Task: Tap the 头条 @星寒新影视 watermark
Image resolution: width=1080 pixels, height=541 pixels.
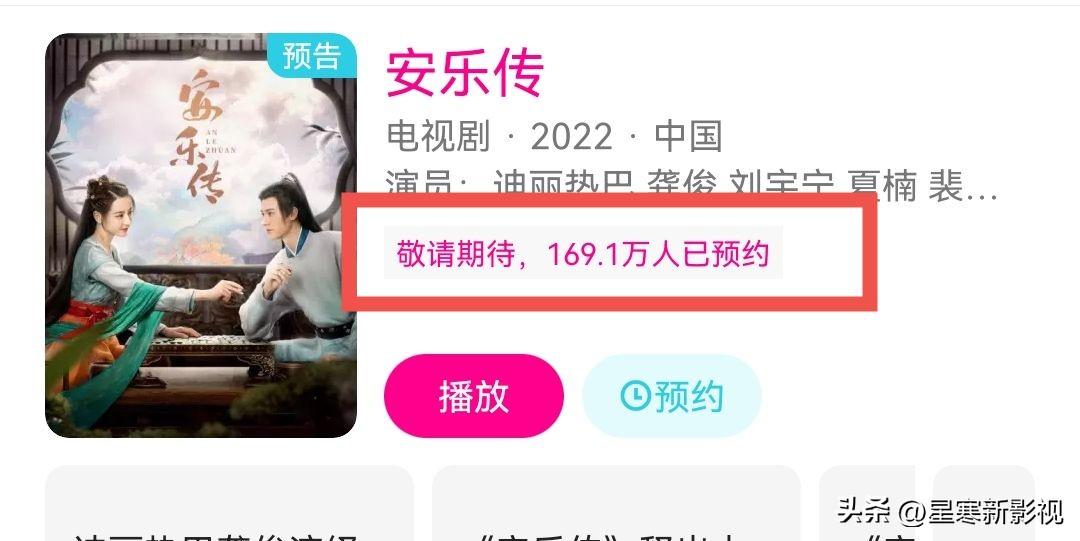Action: point(951,512)
